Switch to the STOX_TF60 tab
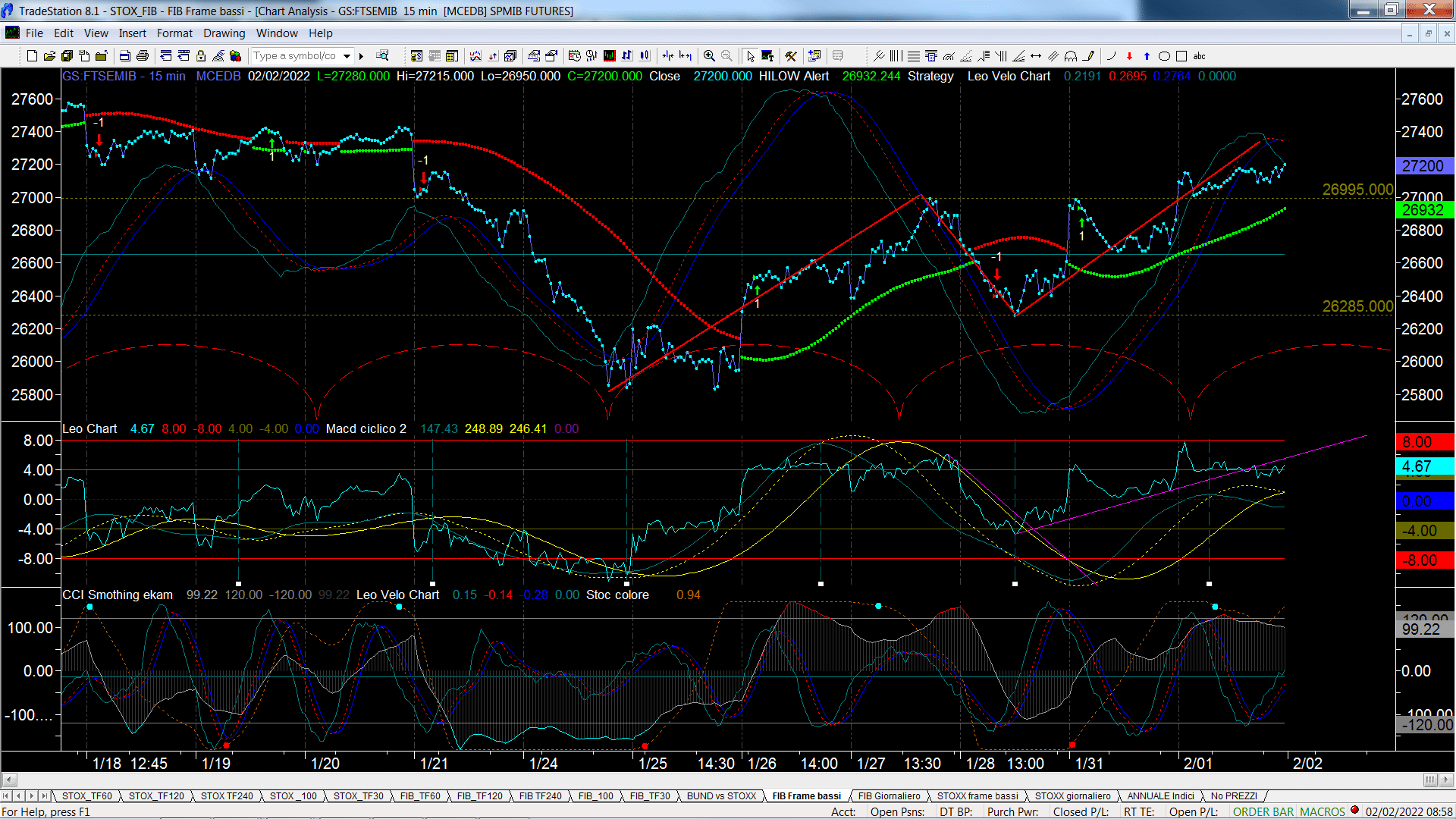This screenshot has width=1456, height=819. (86, 796)
